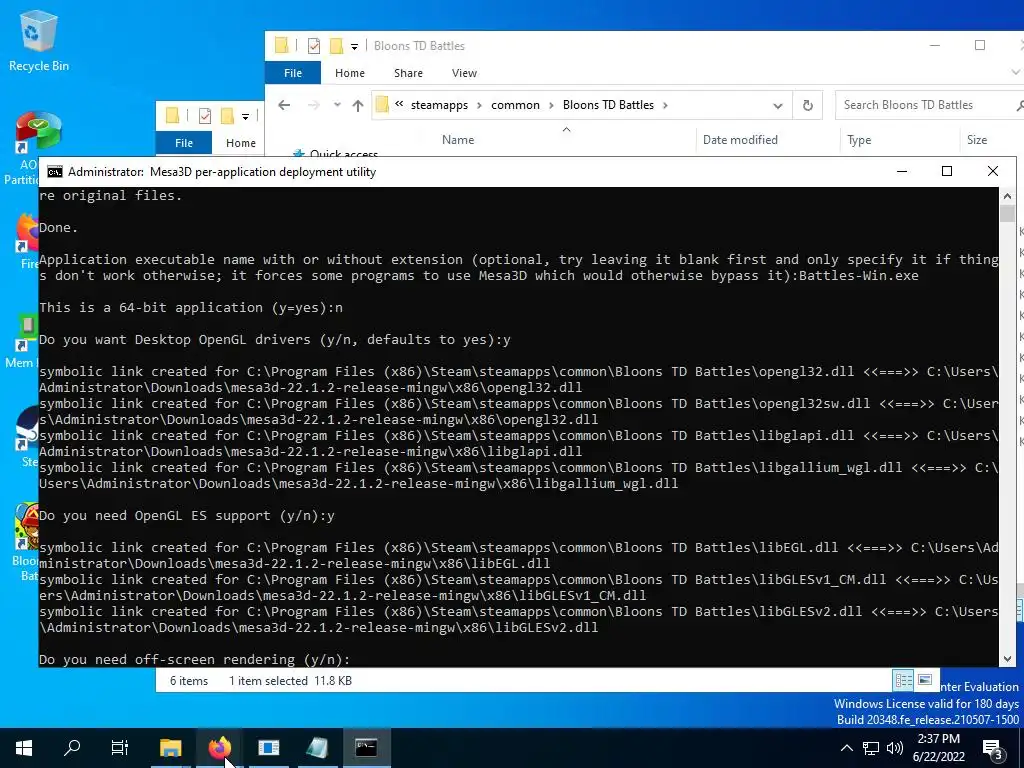
Task: Sort by the Name column header
Action: [x=458, y=140]
